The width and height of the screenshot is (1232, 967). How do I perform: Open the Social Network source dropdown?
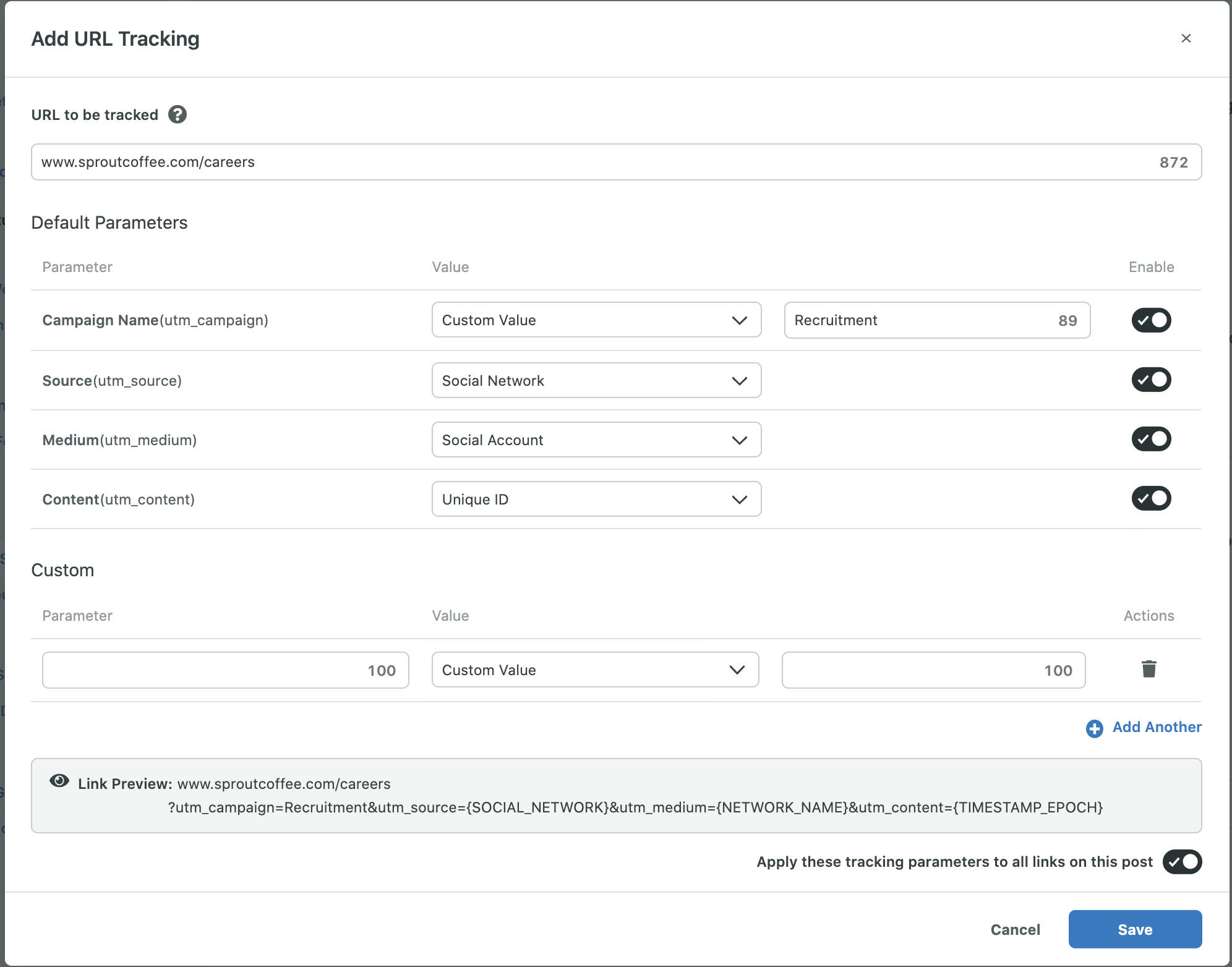[x=596, y=380]
